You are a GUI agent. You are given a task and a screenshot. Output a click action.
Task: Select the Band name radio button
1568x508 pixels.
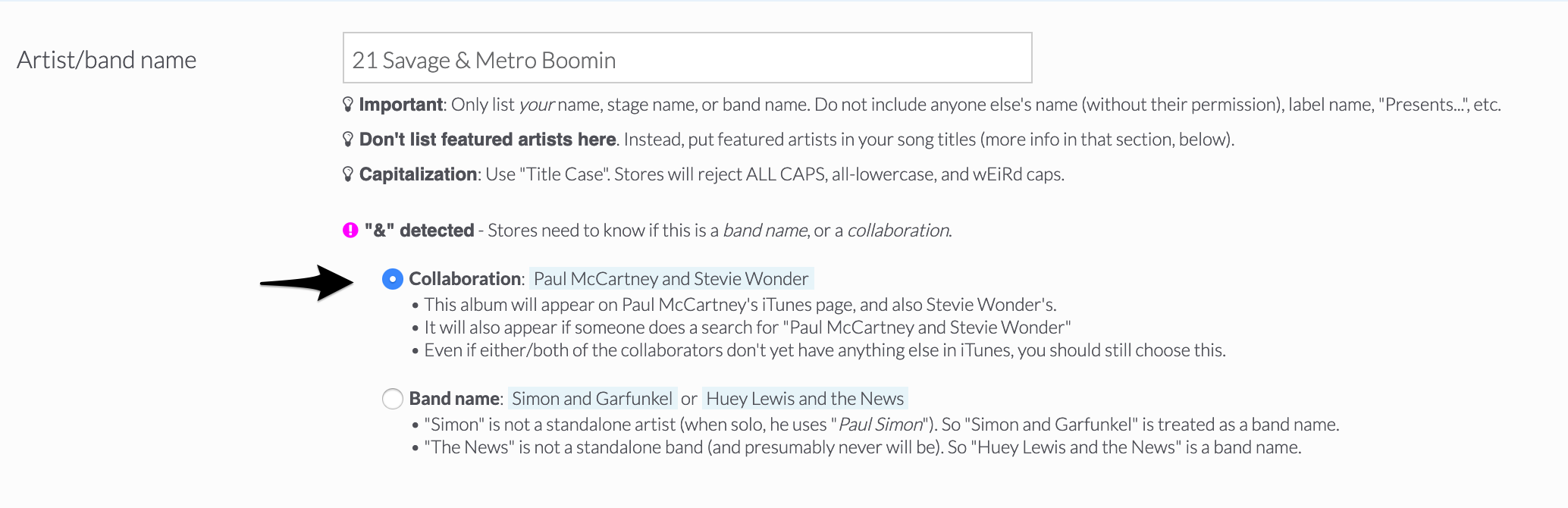[x=393, y=399]
